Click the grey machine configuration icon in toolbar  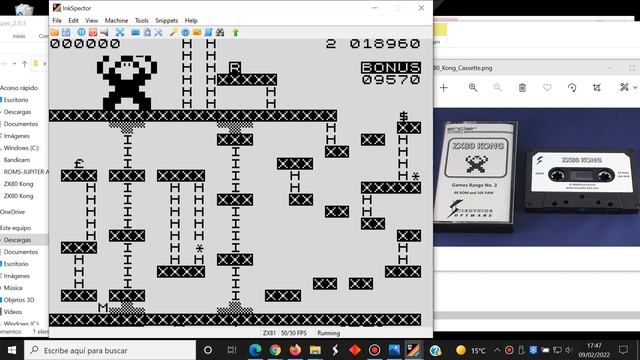click(147, 32)
